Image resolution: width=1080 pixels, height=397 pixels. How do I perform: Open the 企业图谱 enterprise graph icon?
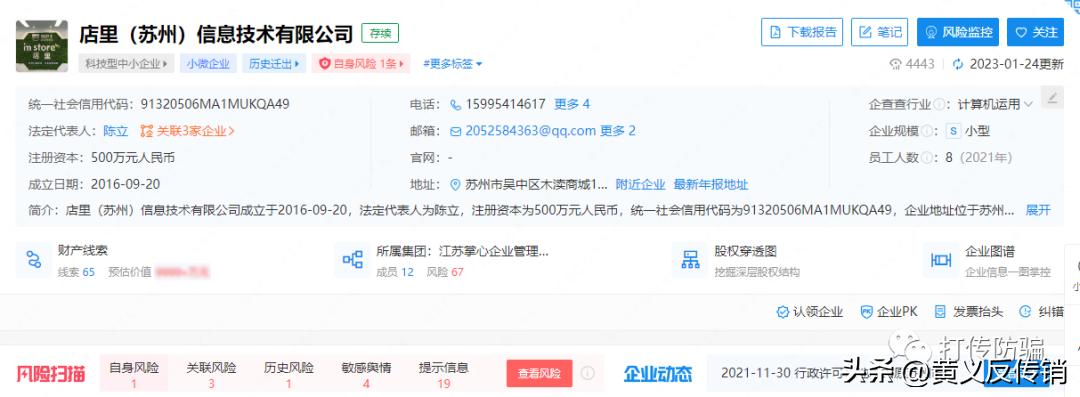941,260
